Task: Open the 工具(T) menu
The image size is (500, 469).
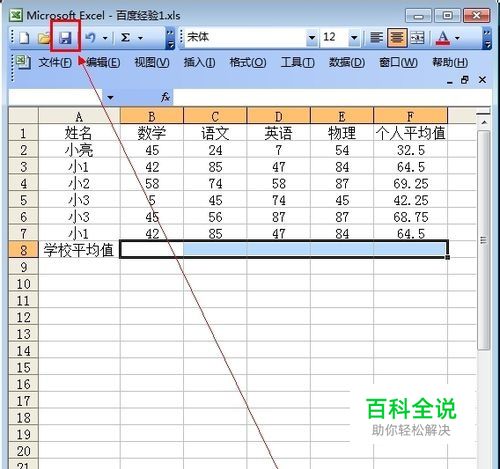Action: click(x=297, y=62)
